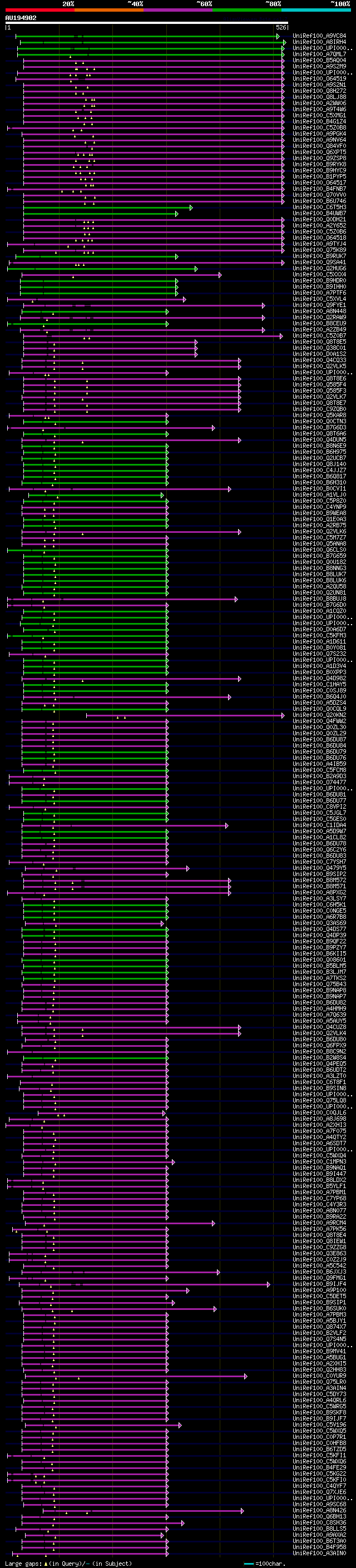Image resolution: width=356 pixels, height=1568 pixels.
Task: Select hit UniRef100_Q75LR0
Action: [x=319, y=1382]
